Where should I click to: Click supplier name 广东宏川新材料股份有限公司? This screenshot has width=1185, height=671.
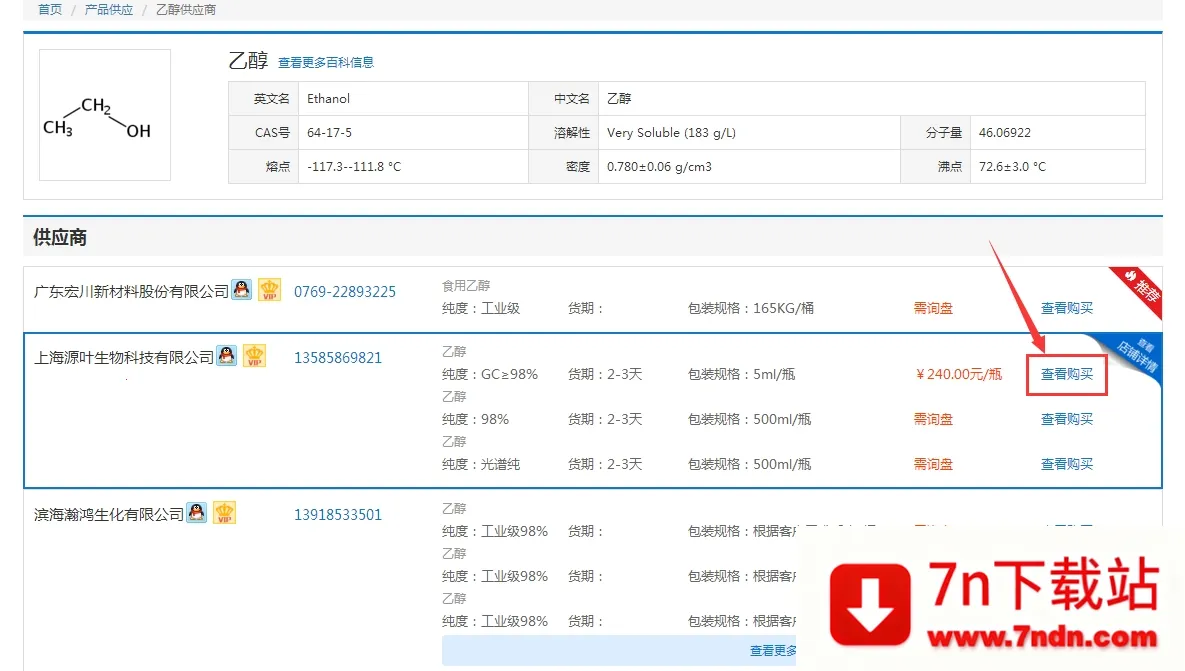(131, 292)
